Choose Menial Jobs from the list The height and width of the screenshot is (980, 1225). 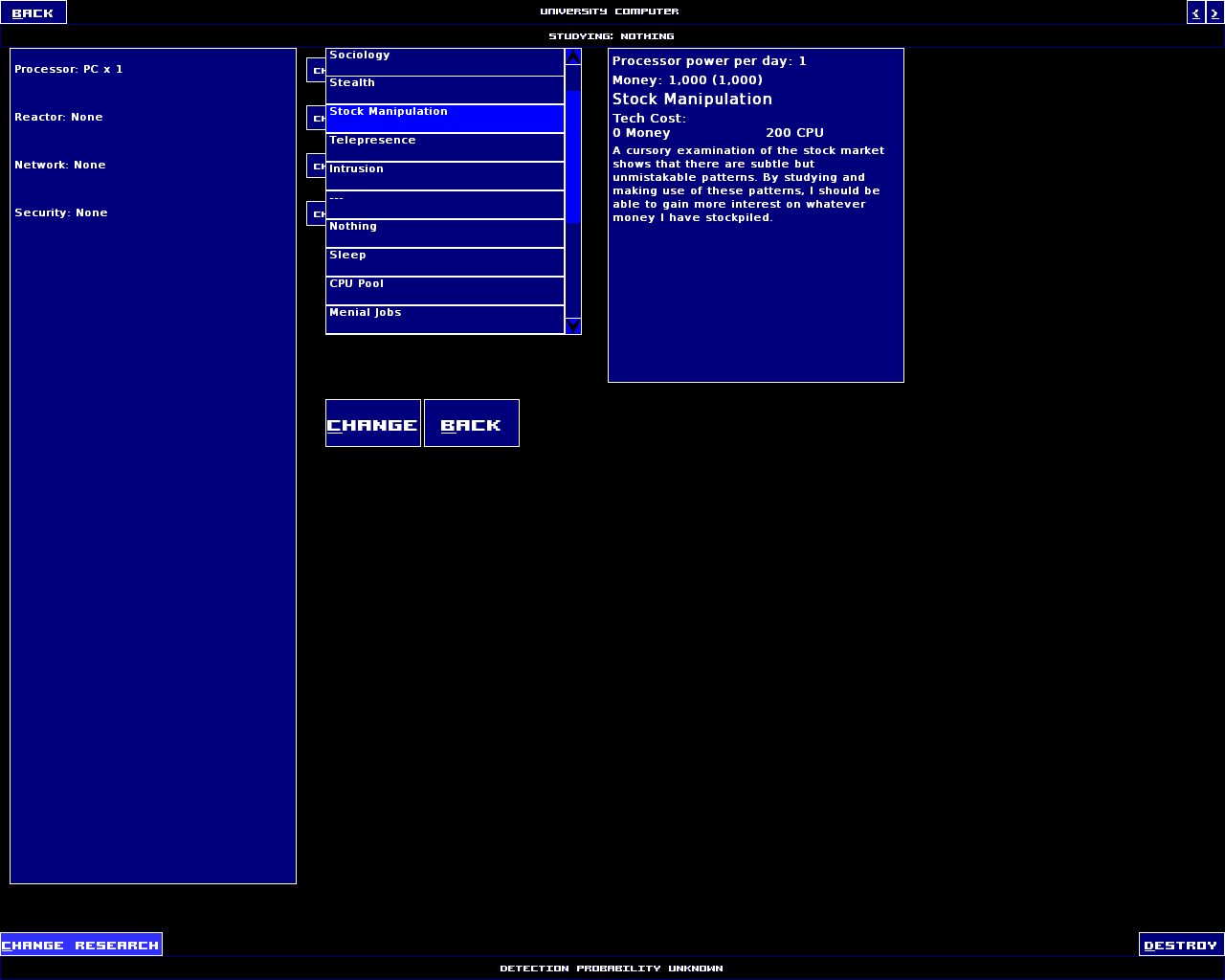(444, 320)
